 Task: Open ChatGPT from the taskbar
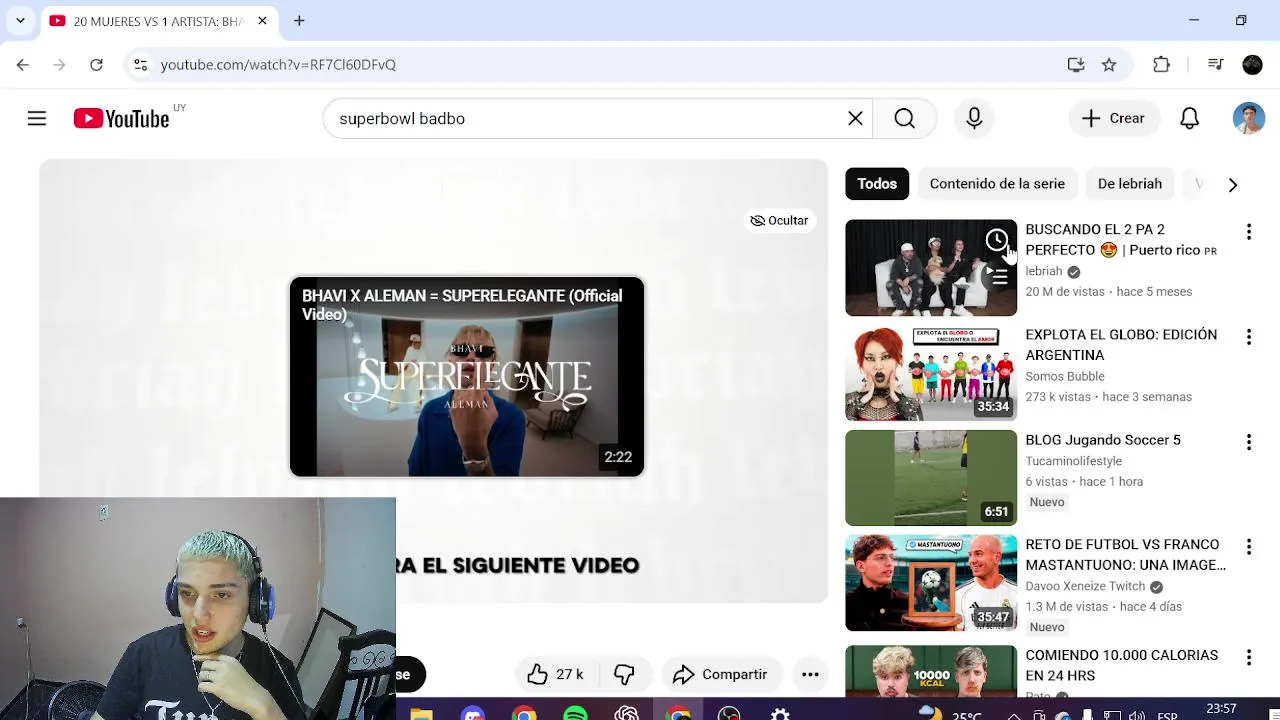pos(627,714)
